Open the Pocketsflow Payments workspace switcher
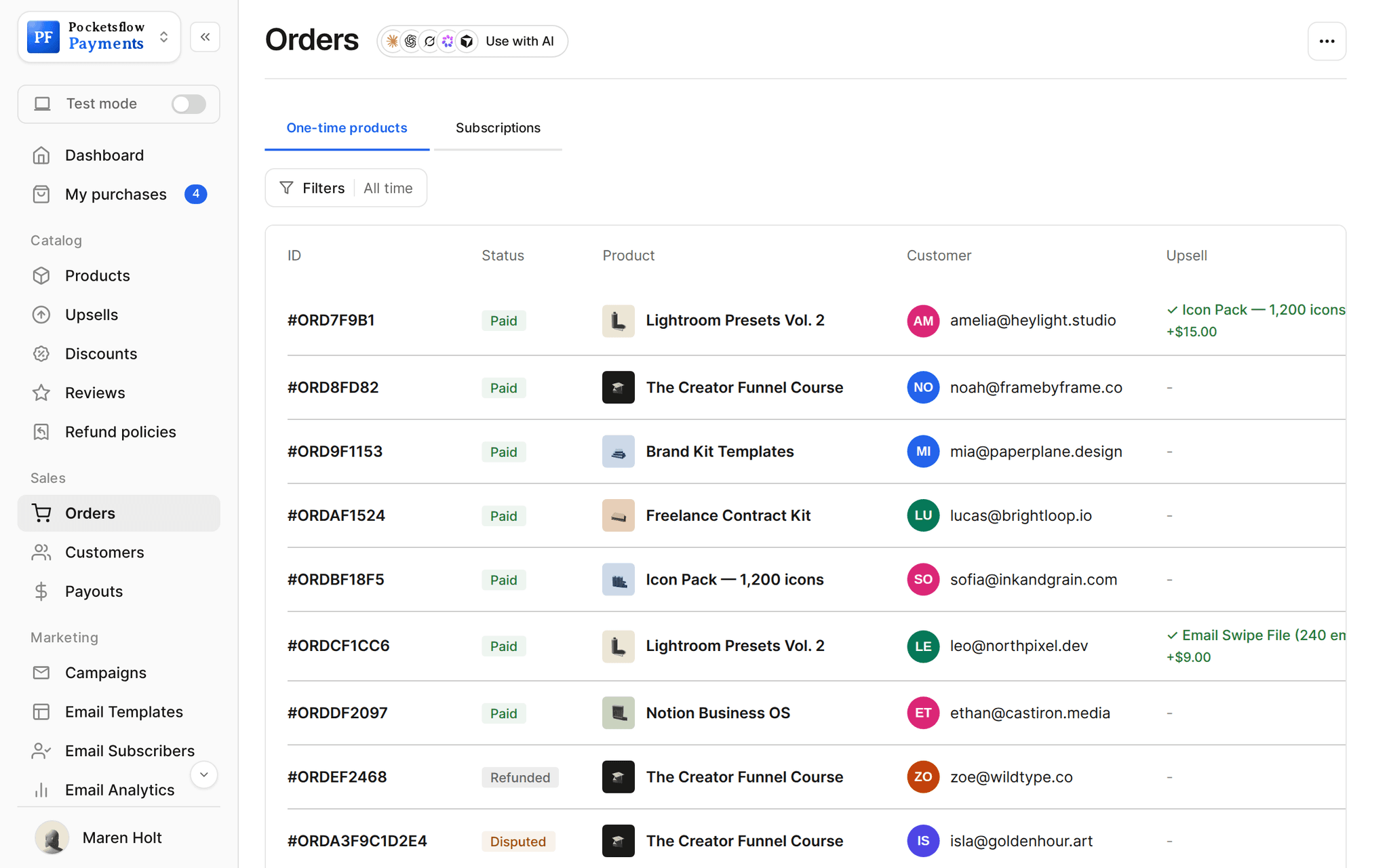 click(99, 37)
